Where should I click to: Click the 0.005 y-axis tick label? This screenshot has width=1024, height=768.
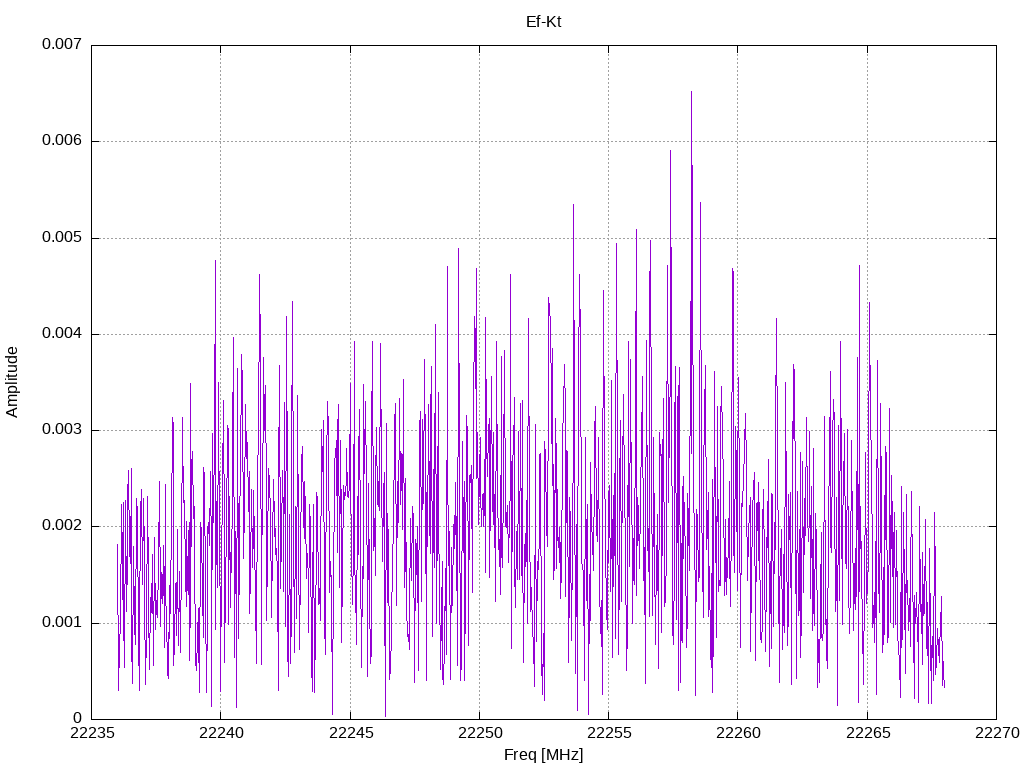point(62,238)
